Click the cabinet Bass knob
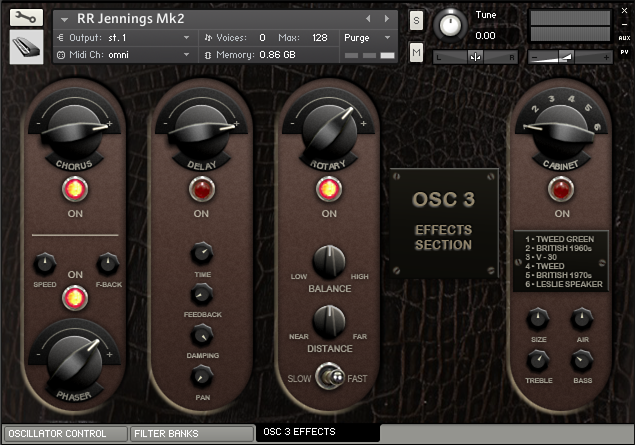635x445 pixels. tap(582, 361)
